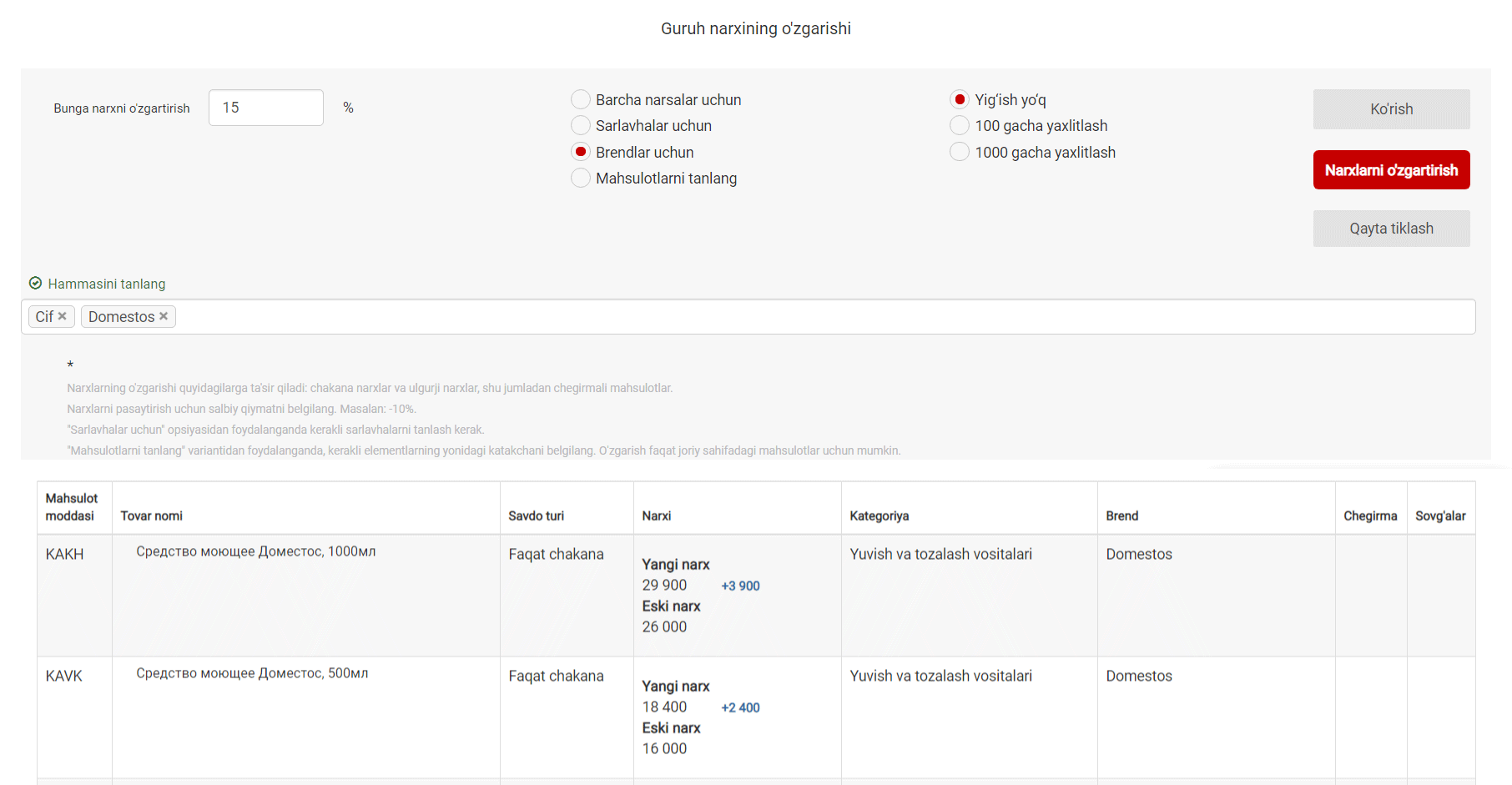The height and width of the screenshot is (785, 1512).
Task: Click old price 26 000
Action: [664, 626]
